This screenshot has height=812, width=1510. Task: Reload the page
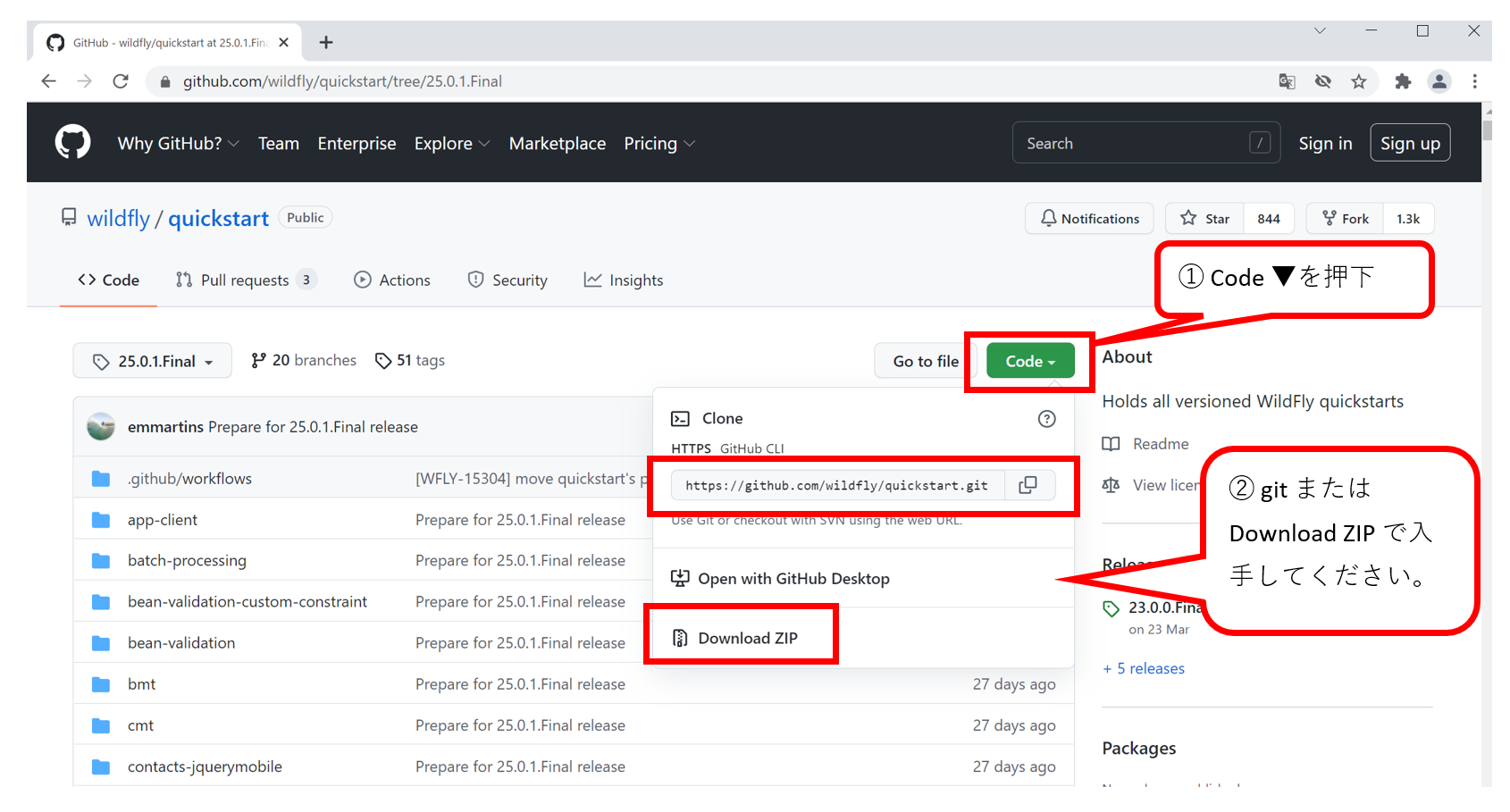[121, 81]
